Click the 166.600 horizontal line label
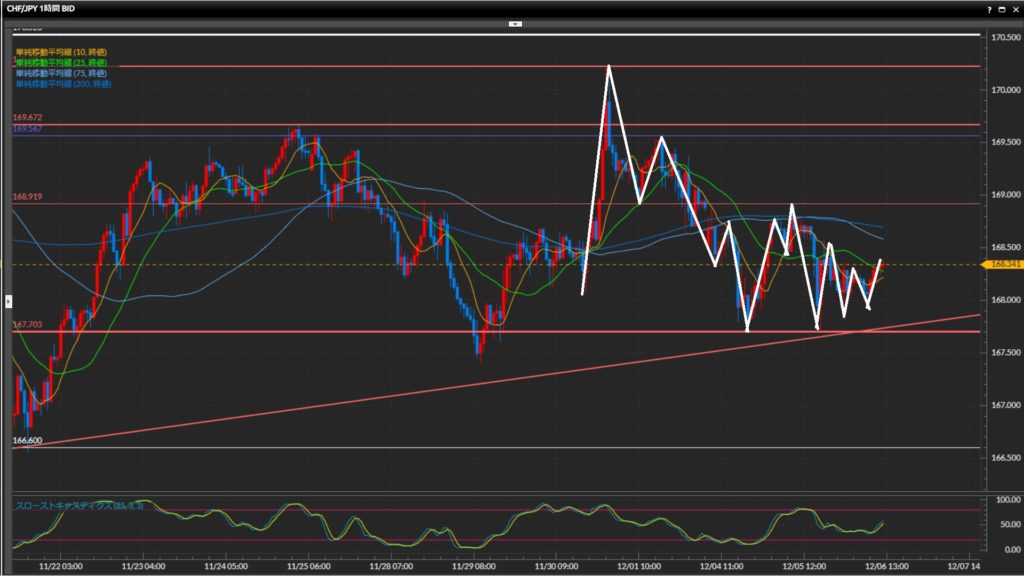 click(x=27, y=440)
